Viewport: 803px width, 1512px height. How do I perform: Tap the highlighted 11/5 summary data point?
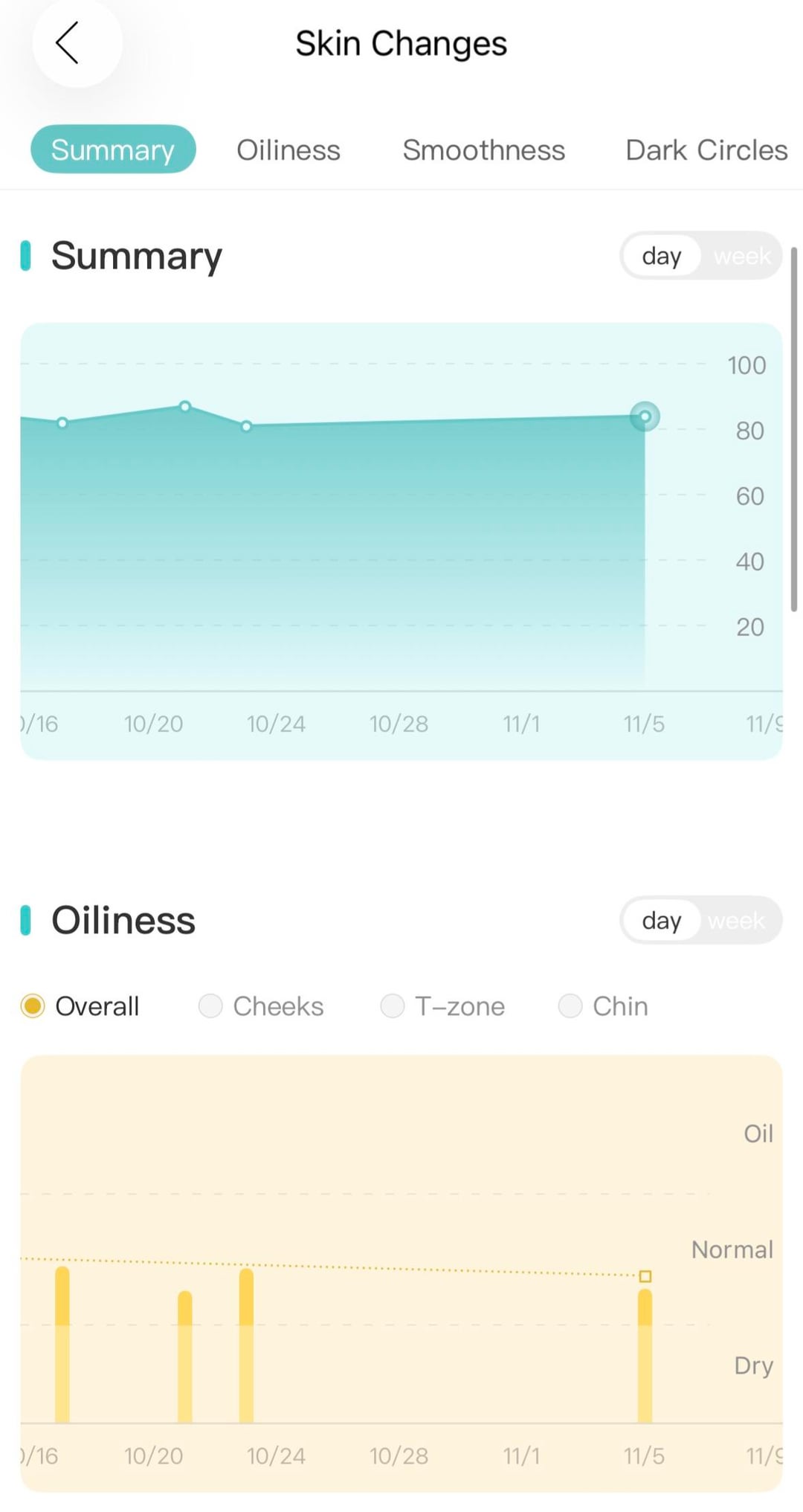645,416
